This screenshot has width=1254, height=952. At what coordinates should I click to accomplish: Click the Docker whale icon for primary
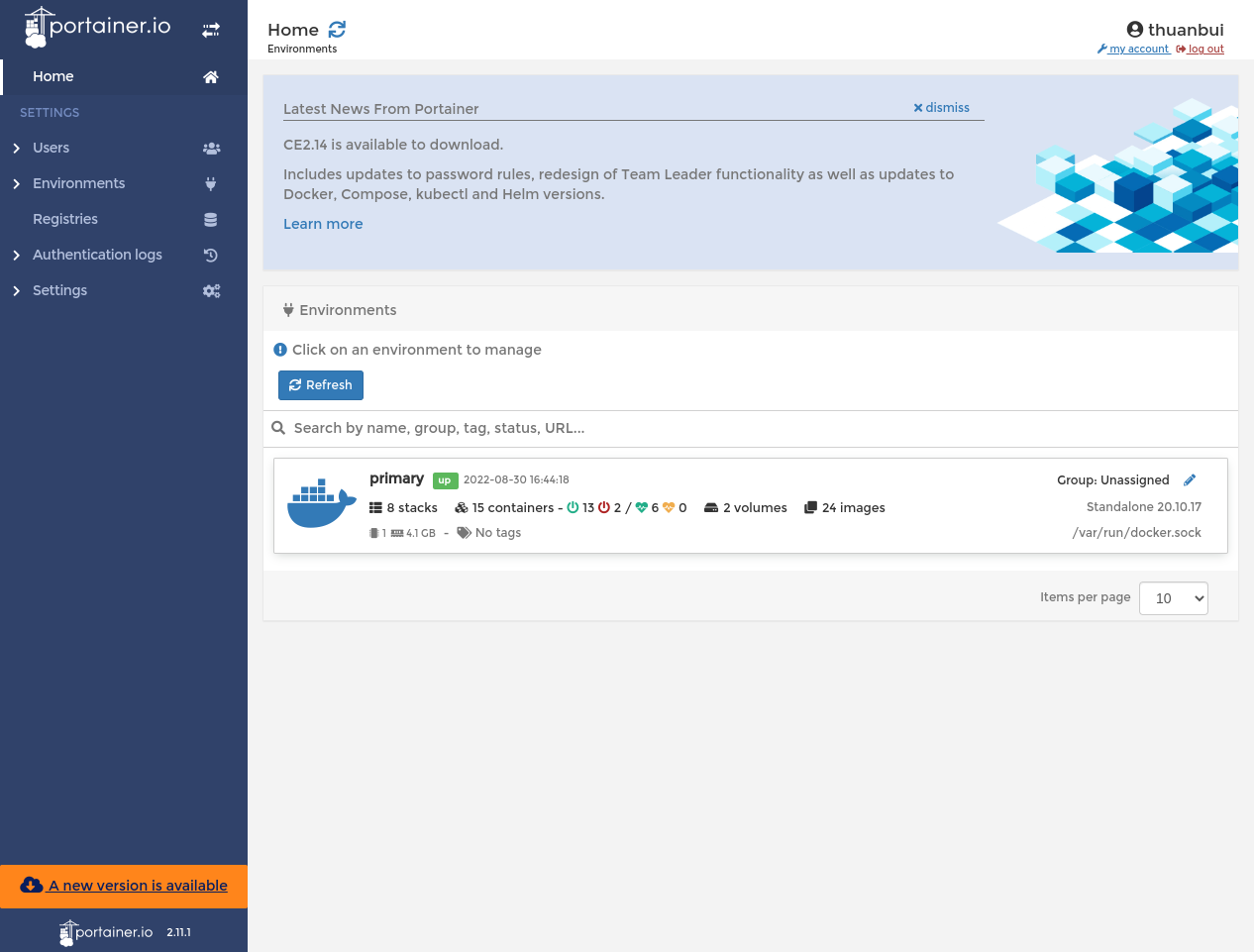click(321, 504)
